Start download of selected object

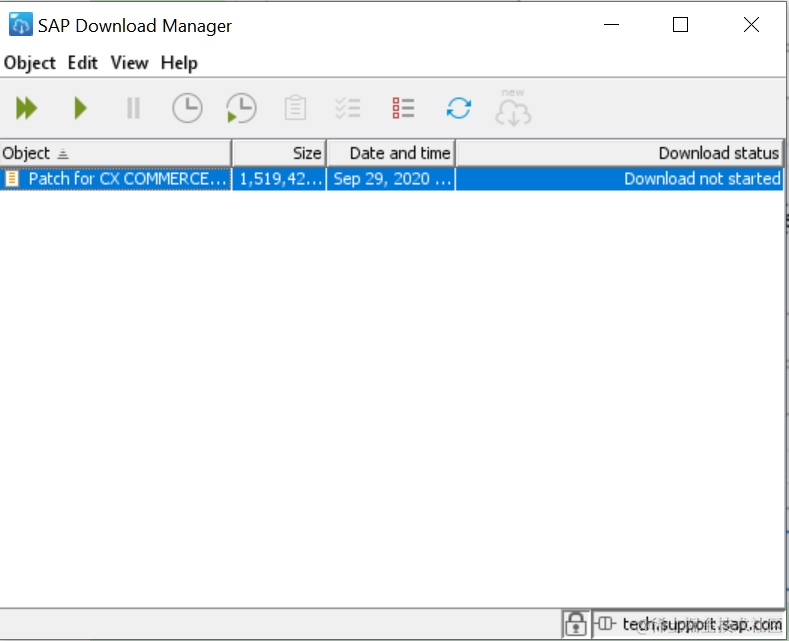pyautogui.click(x=81, y=108)
